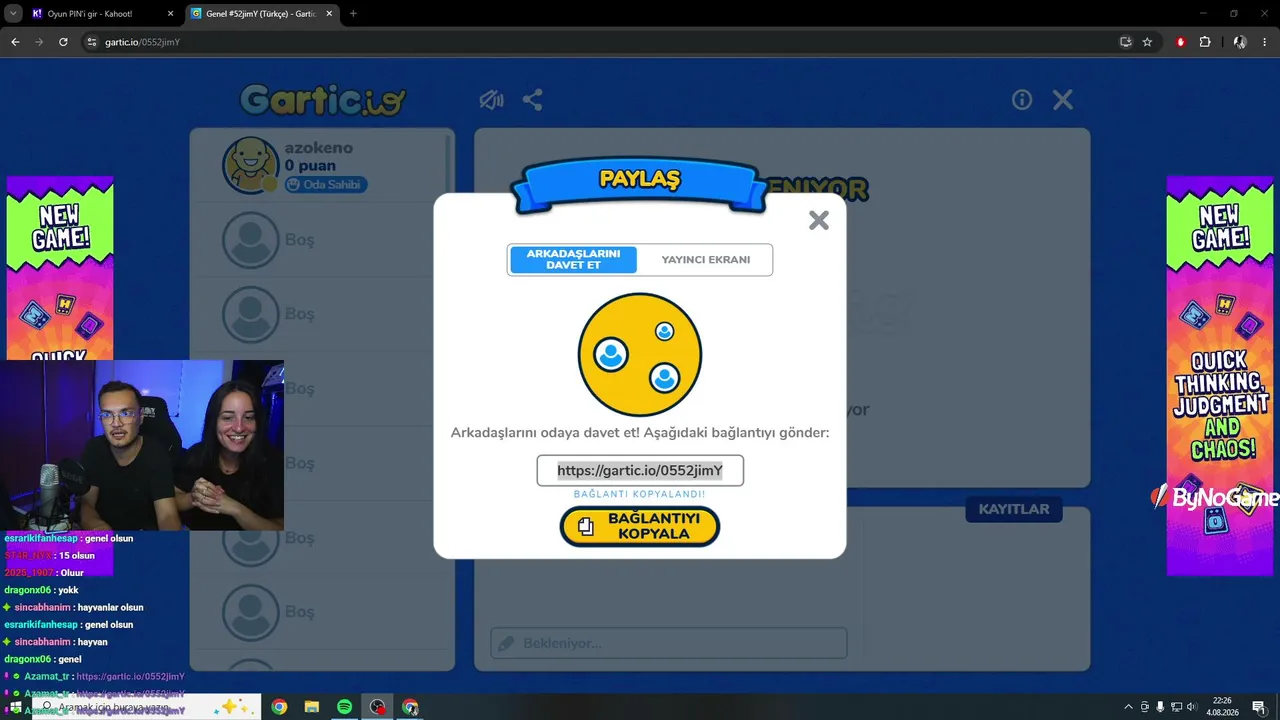Click the system tray microphone icon
This screenshot has width=1280, height=720.
tap(1161, 707)
